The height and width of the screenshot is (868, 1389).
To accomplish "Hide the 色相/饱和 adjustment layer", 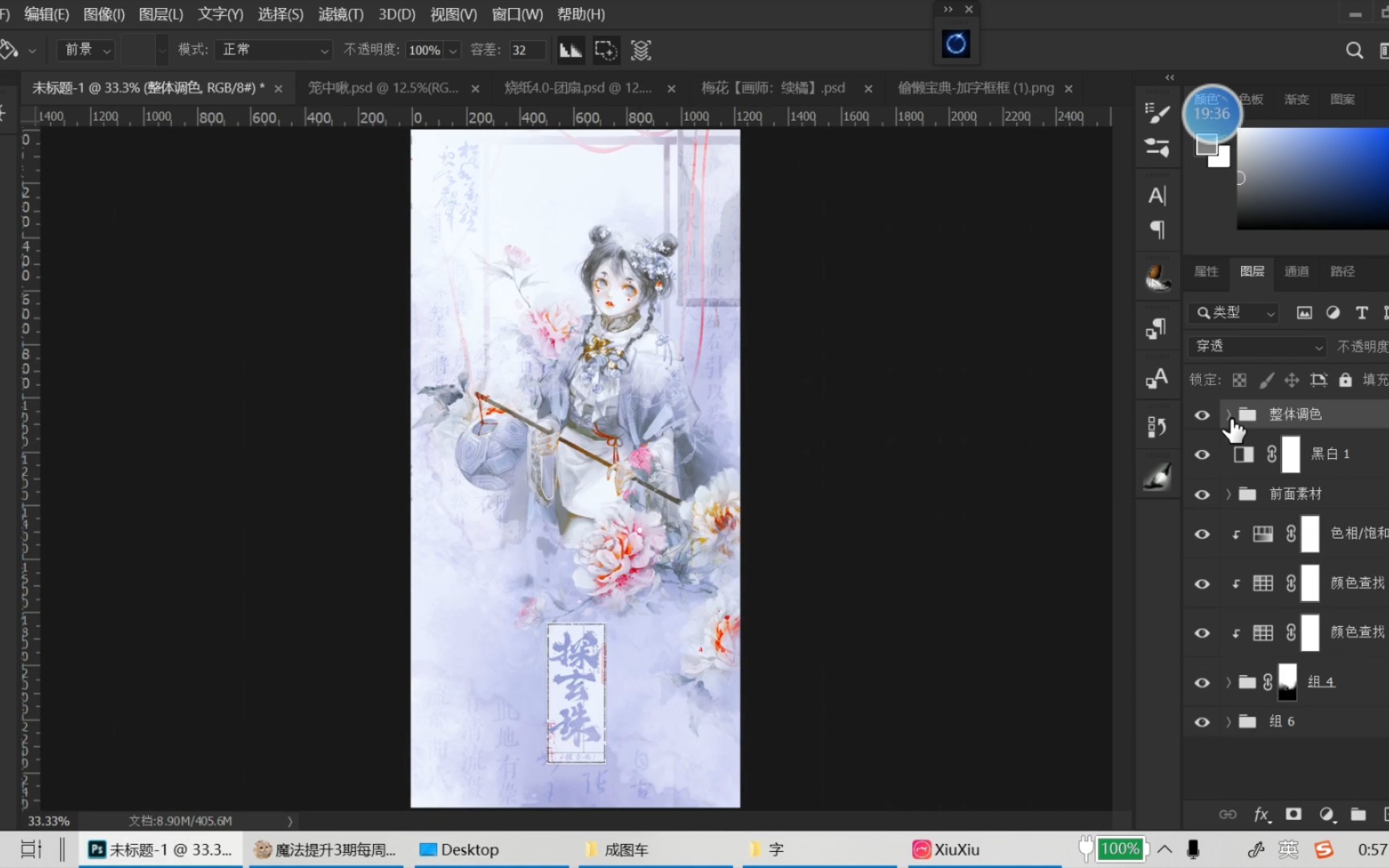I will [1202, 534].
